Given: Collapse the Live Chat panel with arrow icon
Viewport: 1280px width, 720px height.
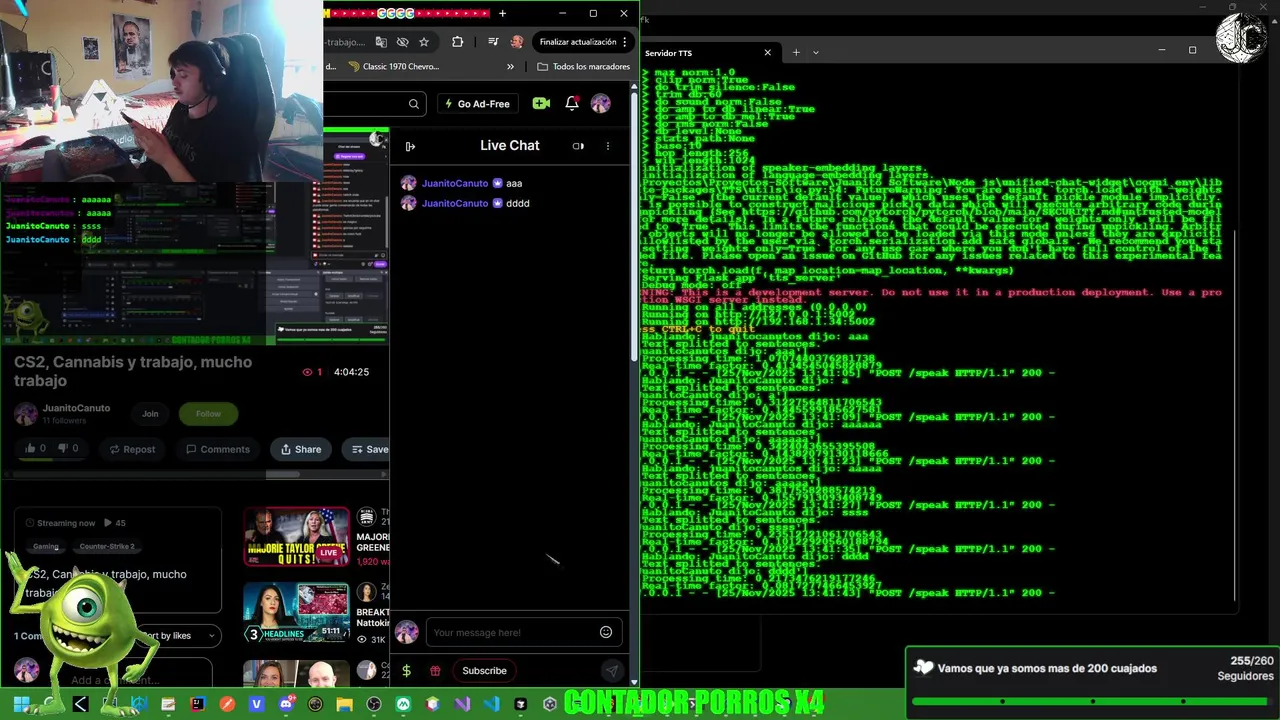Looking at the screenshot, I should [x=410, y=146].
